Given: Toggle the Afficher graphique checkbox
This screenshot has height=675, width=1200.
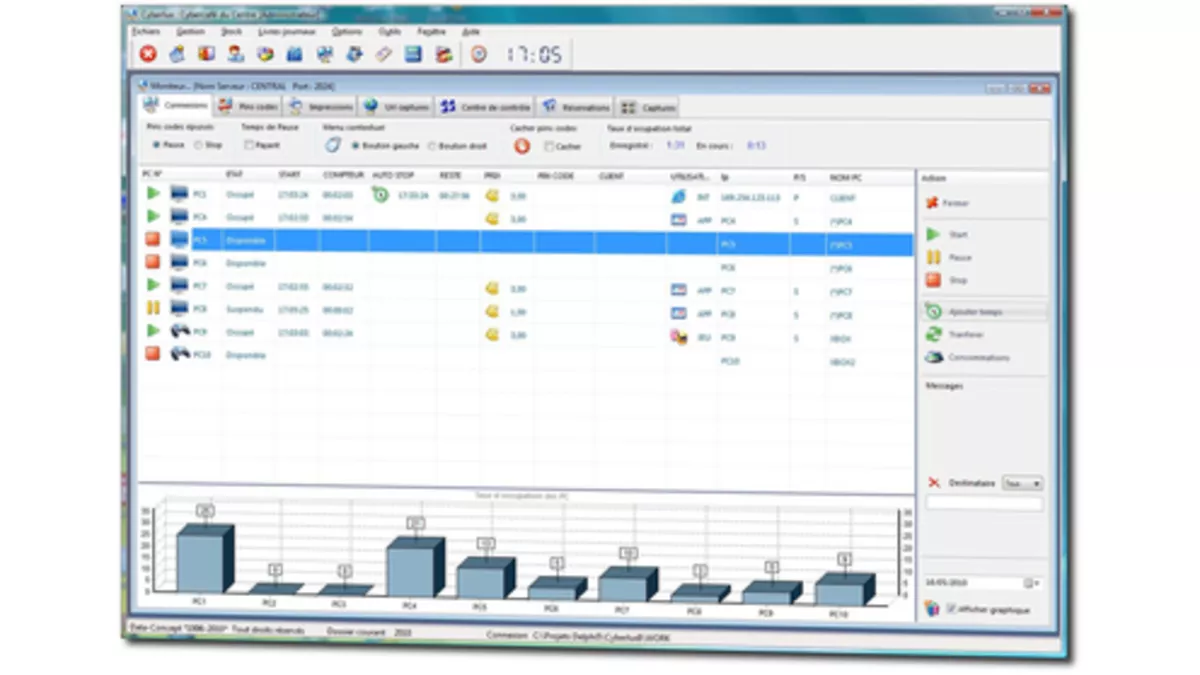Looking at the screenshot, I should point(951,608).
